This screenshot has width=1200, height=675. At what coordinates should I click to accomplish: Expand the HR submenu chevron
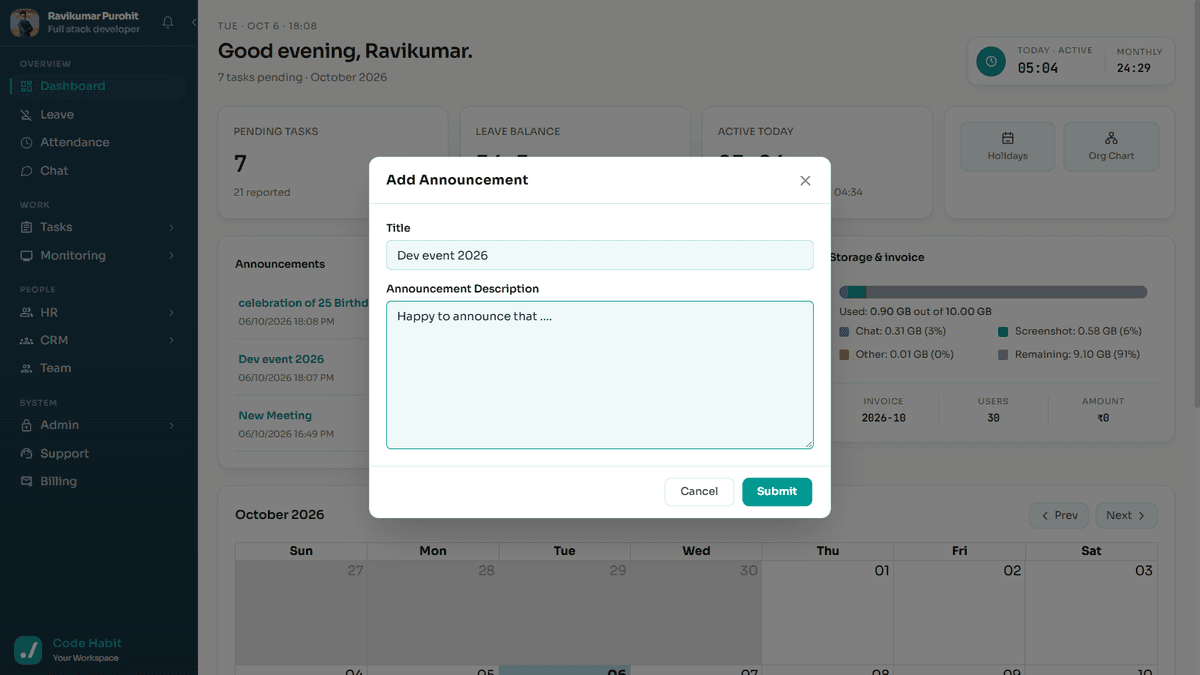pos(172,313)
